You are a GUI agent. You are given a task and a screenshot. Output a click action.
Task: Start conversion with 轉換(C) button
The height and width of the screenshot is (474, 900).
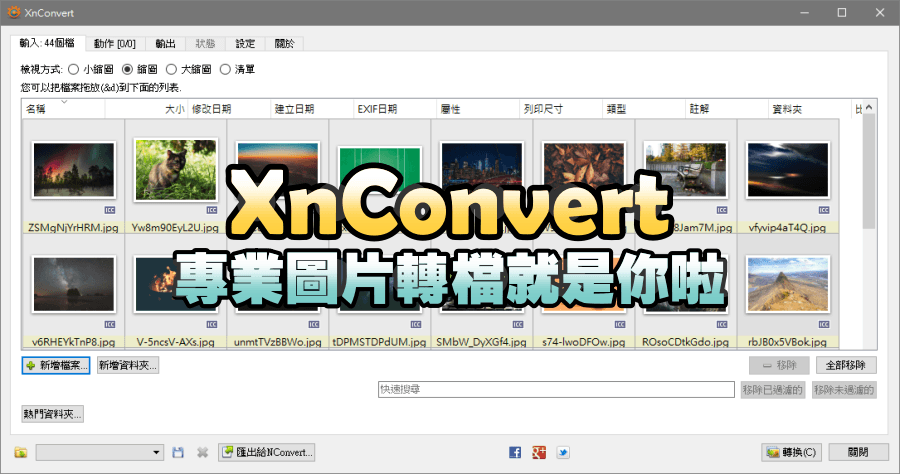tap(792, 452)
